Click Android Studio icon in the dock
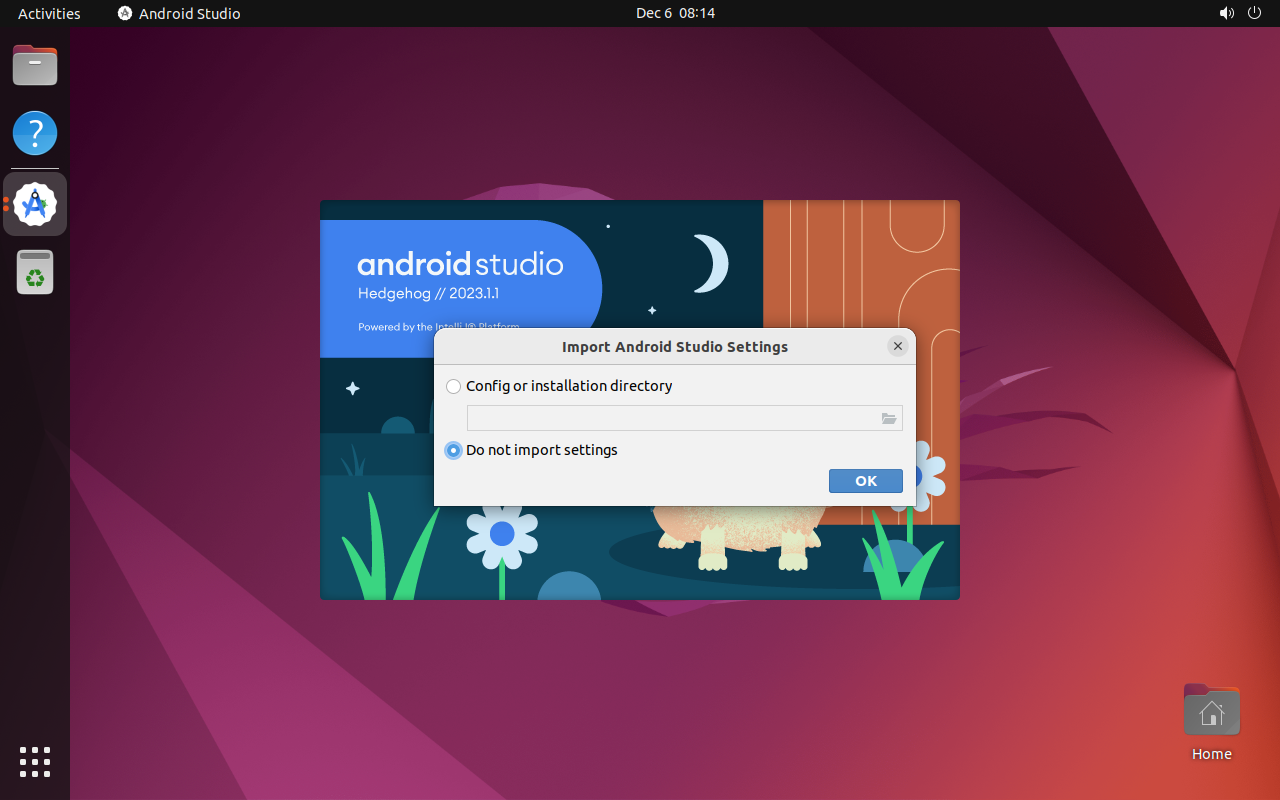1280x800 pixels. pyautogui.click(x=35, y=204)
